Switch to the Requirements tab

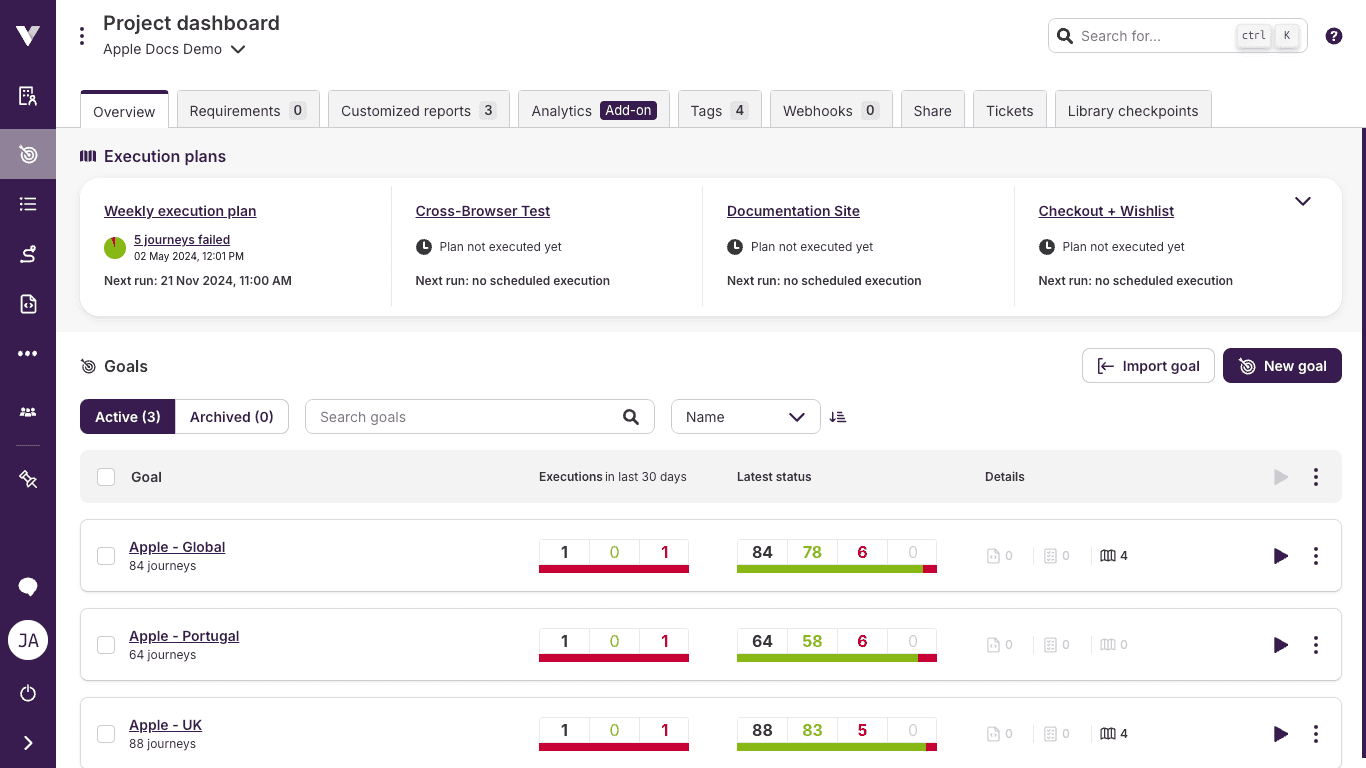(x=247, y=110)
